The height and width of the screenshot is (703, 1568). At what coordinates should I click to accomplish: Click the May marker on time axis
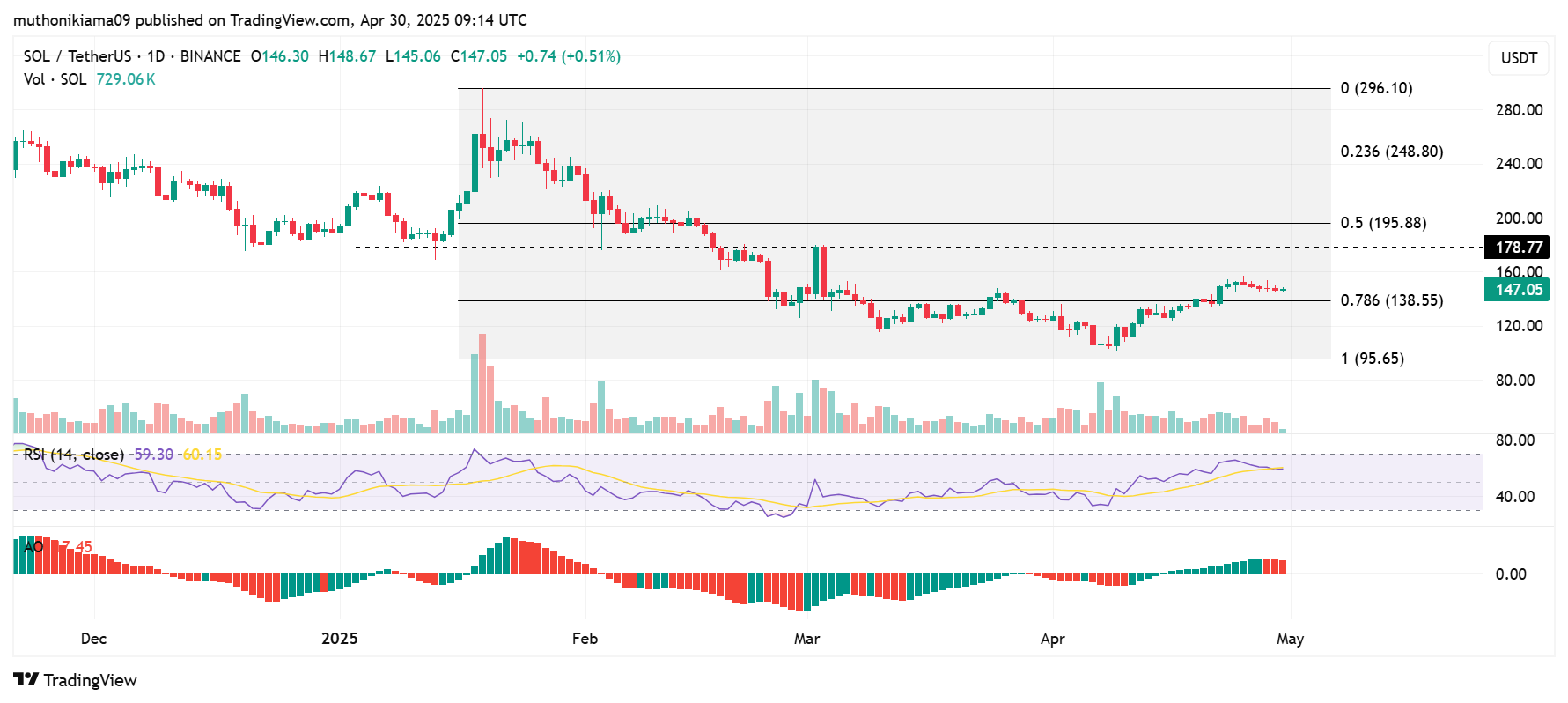[x=1290, y=639]
